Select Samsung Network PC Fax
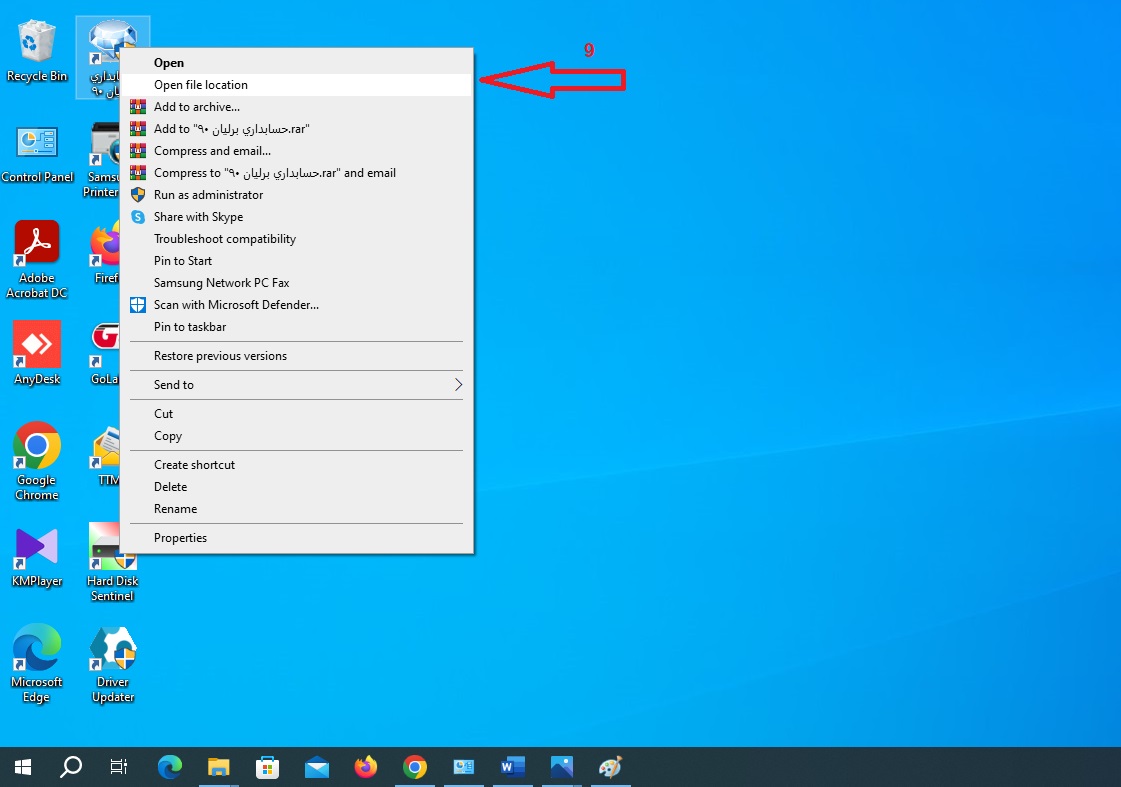Viewport: 1121px width, 787px height. (297, 283)
